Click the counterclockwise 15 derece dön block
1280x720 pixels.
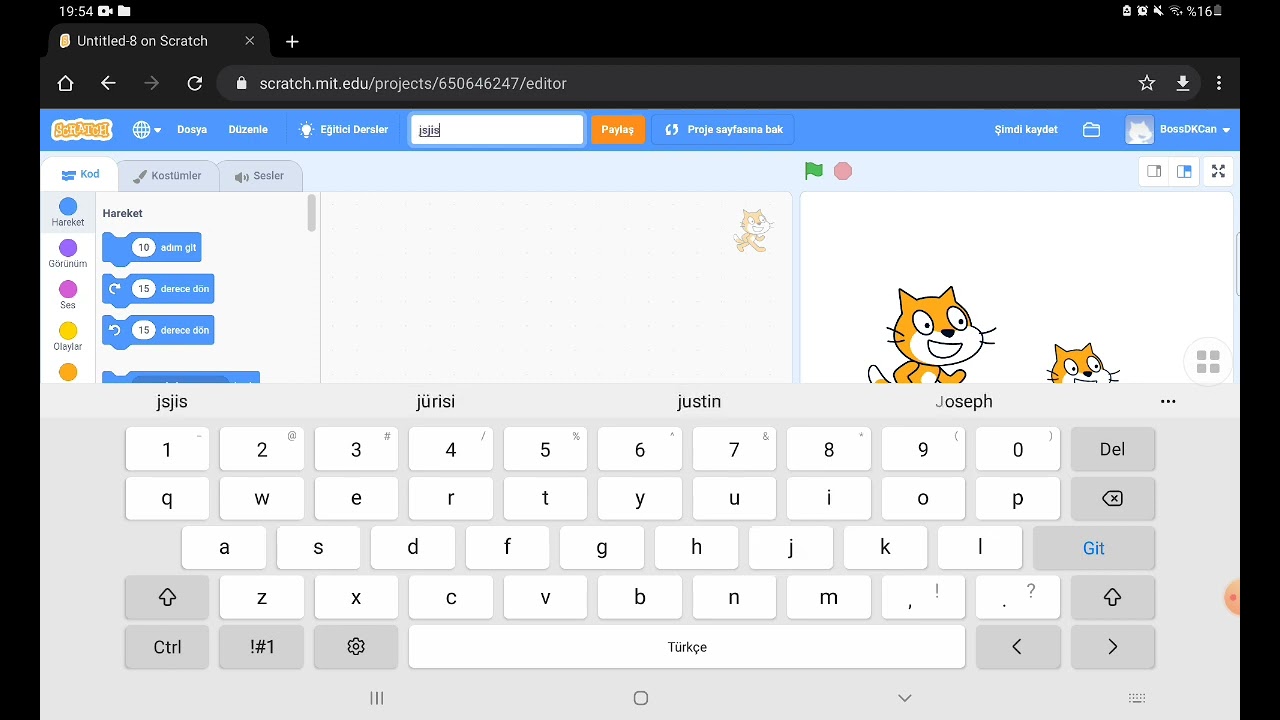pos(158,330)
